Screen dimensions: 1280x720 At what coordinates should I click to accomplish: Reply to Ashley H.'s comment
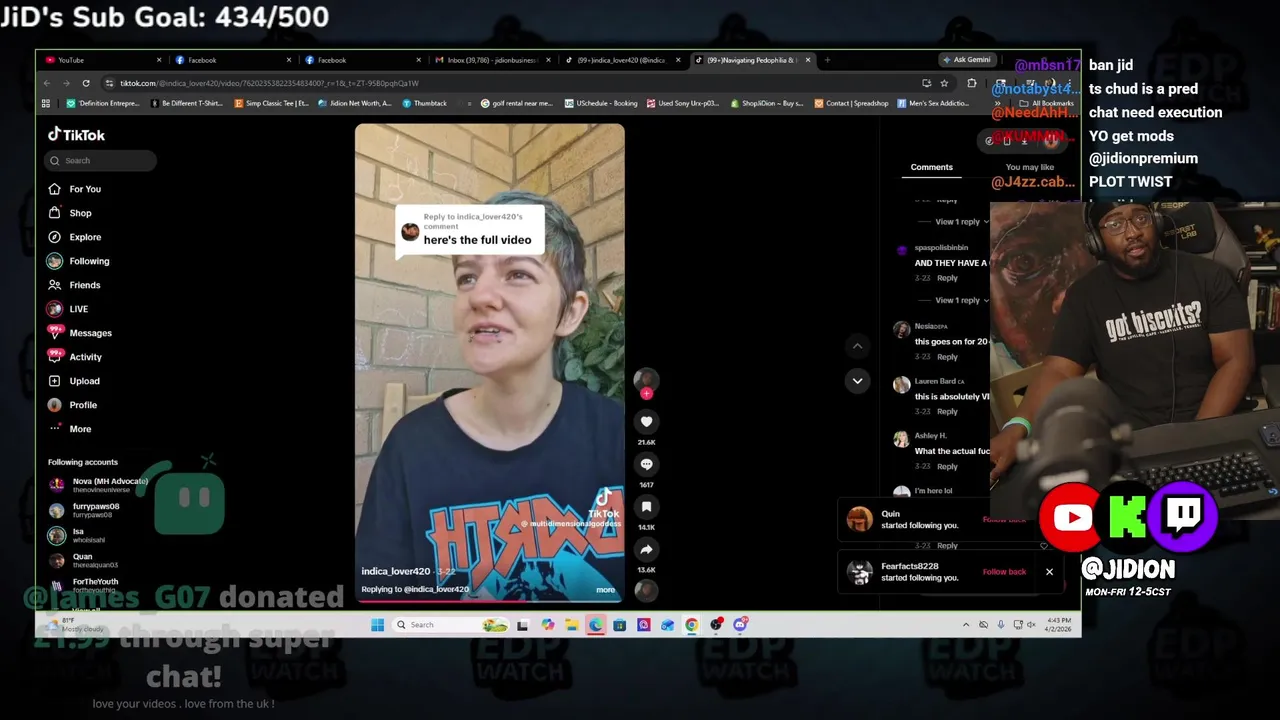click(x=947, y=467)
